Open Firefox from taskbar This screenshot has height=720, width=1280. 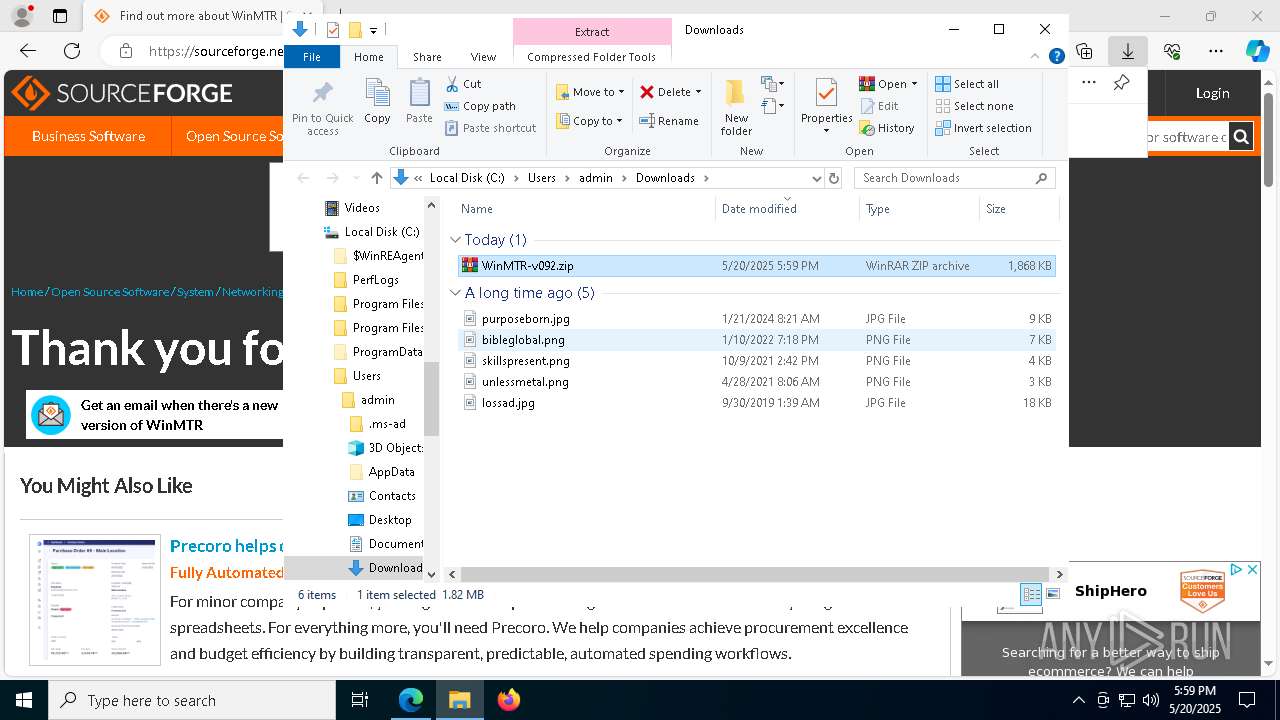point(509,700)
